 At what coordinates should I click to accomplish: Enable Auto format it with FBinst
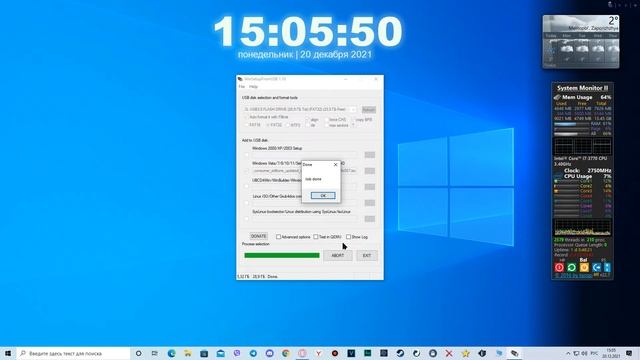246,117
